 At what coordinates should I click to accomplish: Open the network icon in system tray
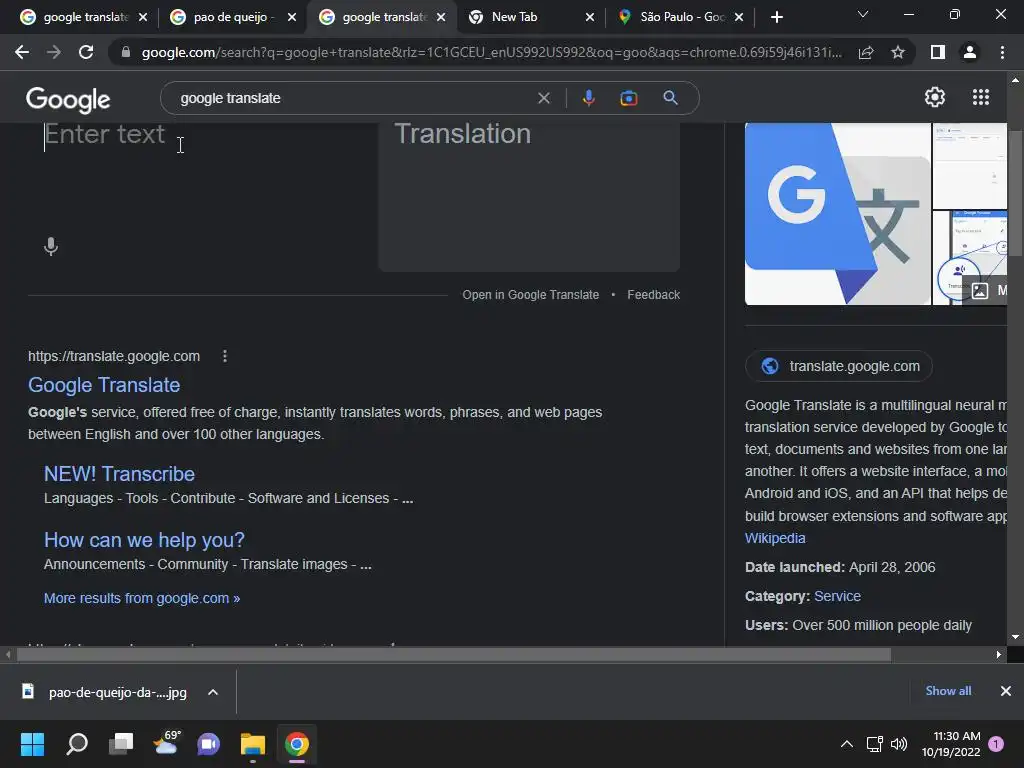[x=874, y=744]
